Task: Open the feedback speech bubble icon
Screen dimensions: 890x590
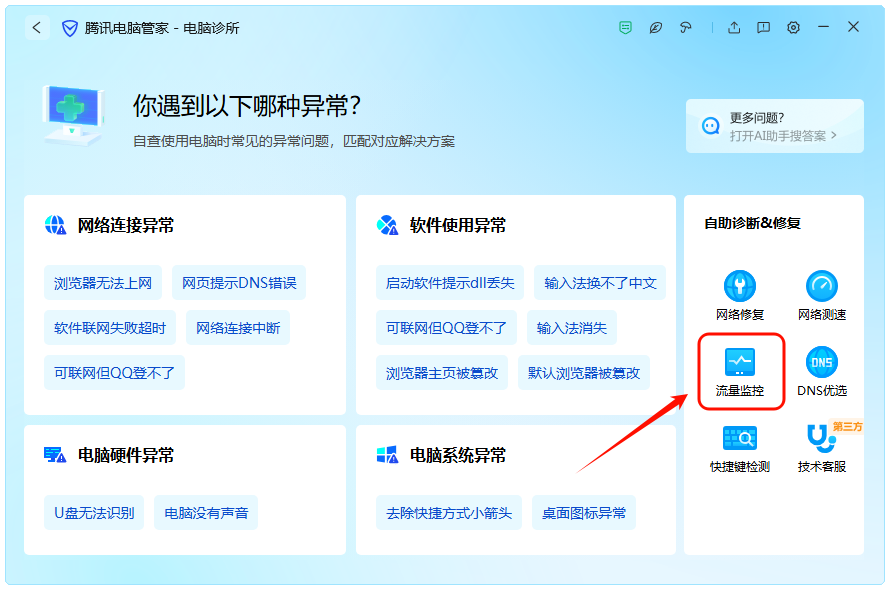Action: [x=763, y=27]
